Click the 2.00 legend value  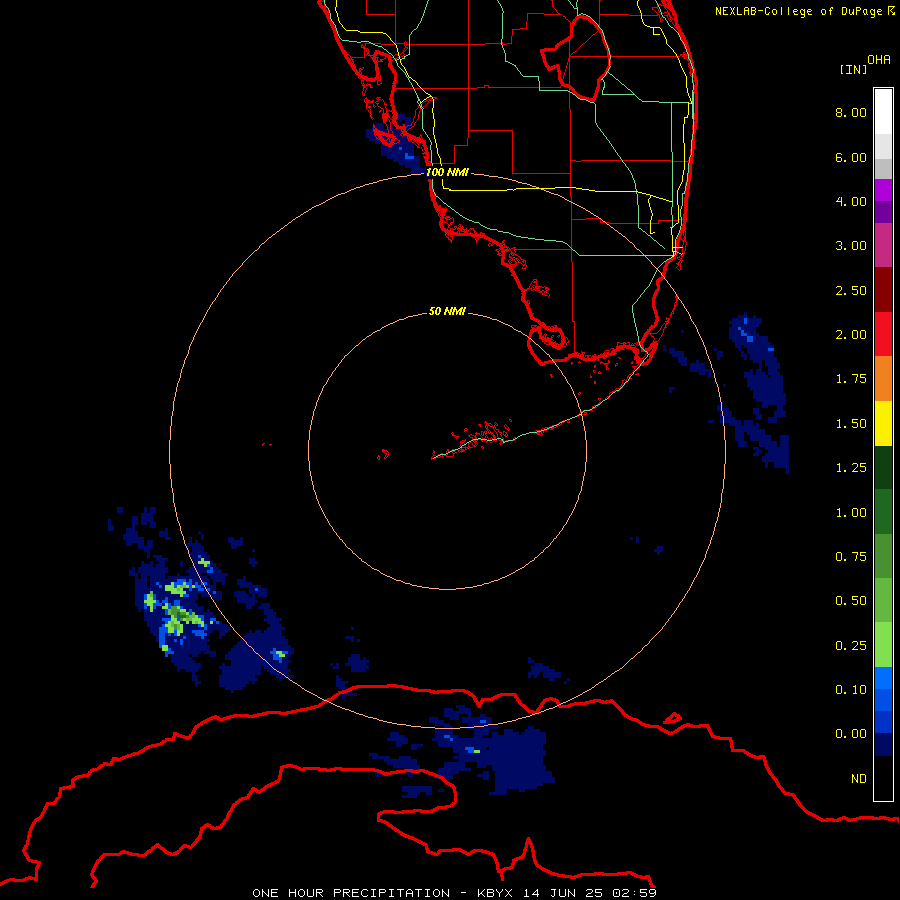851,335
